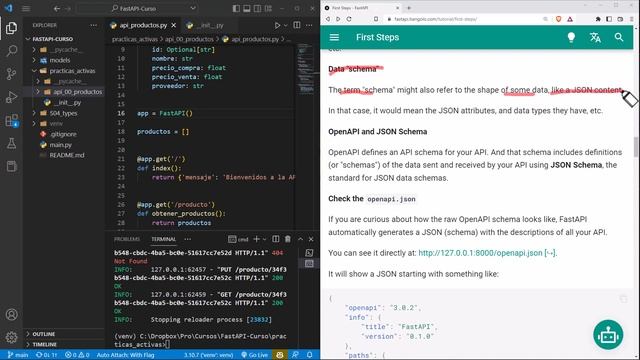640x360 pixels.
Task: Open the Accounts icon in activity bar
Action: coord(11,314)
